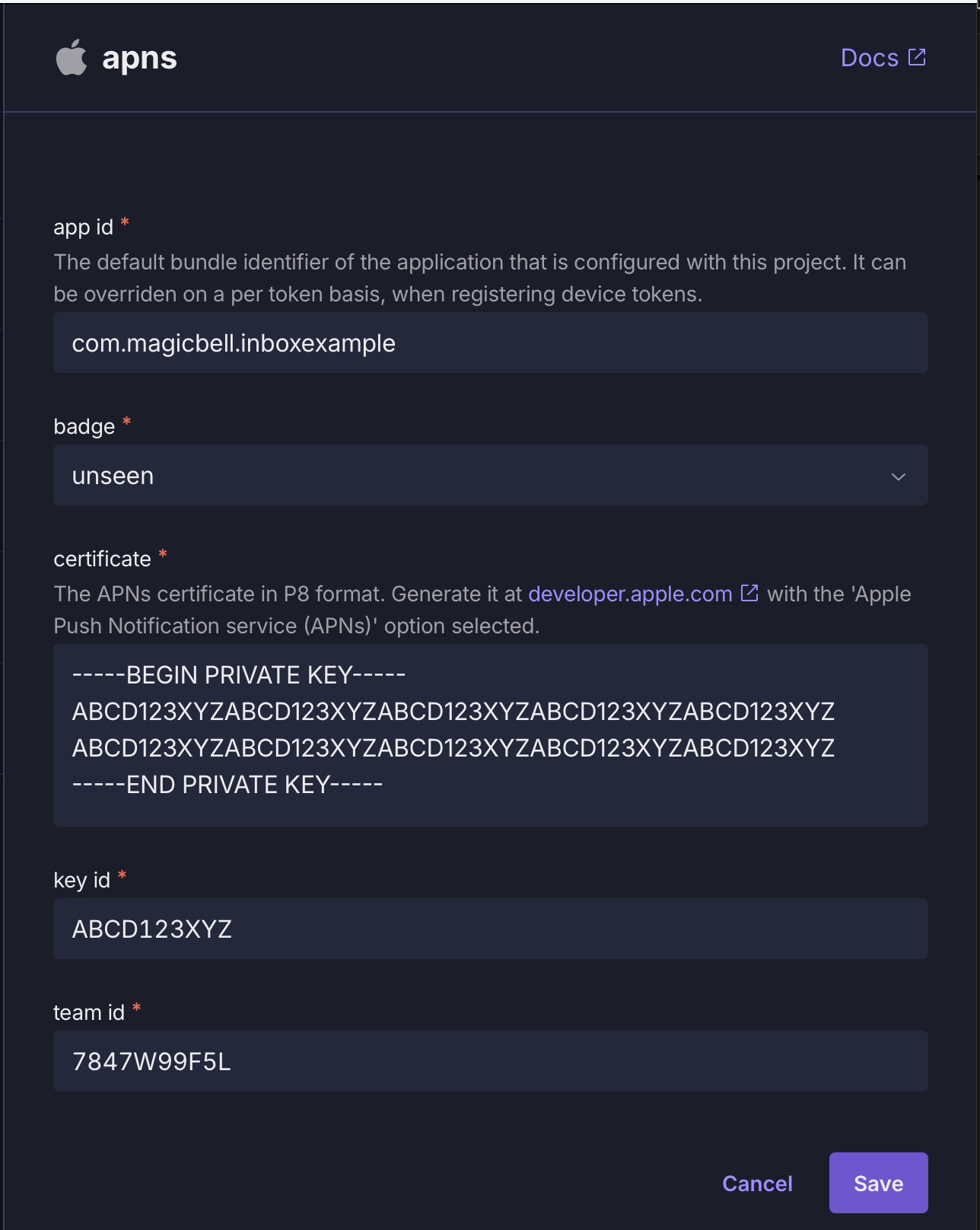Open the developer.apple.com link

[x=630, y=594]
